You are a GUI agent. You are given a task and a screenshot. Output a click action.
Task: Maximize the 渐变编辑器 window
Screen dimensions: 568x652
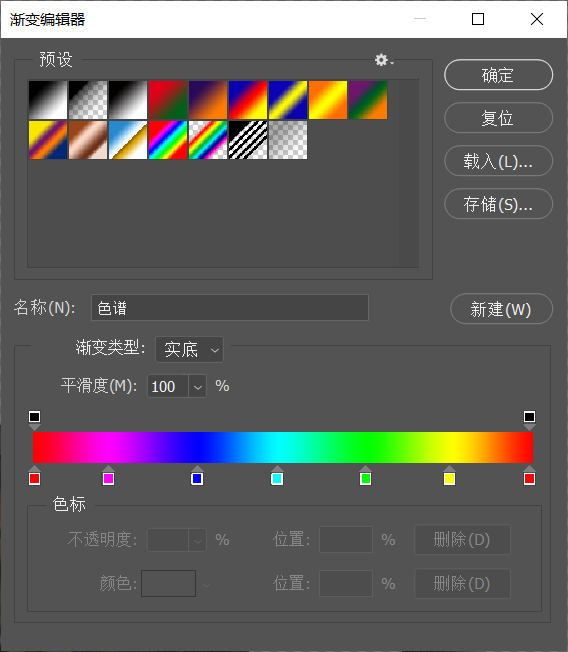tap(478, 19)
